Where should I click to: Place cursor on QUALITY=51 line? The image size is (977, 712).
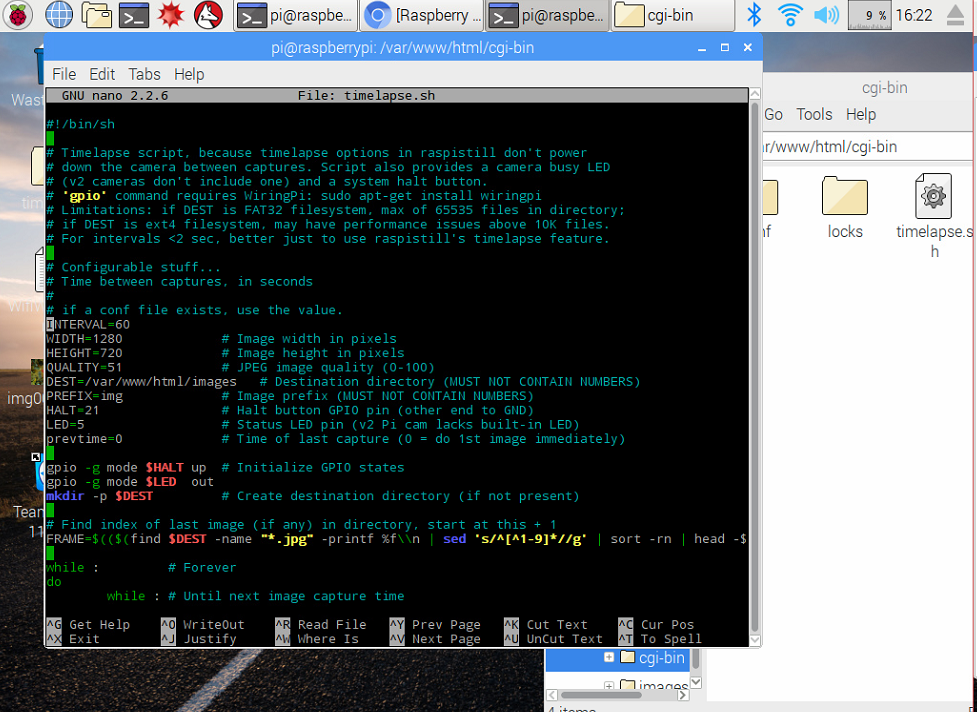(x=84, y=368)
